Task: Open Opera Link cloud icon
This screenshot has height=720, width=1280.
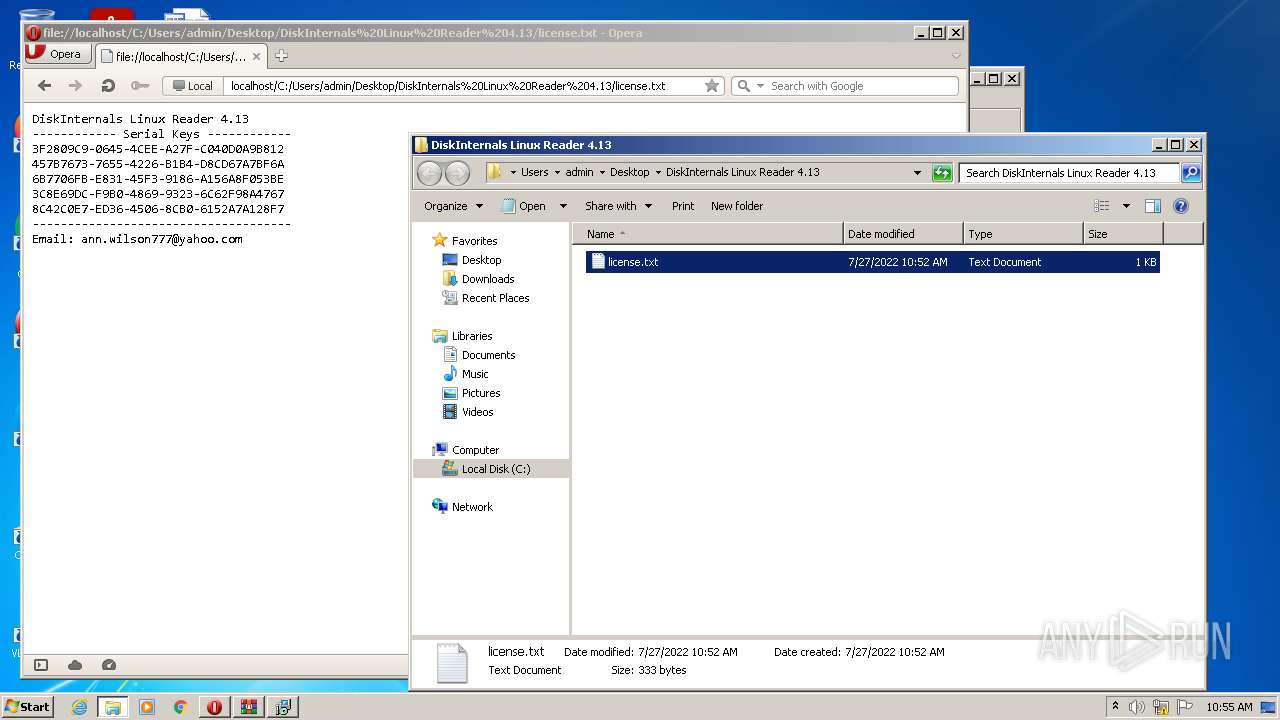Action: pyautogui.click(x=75, y=665)
